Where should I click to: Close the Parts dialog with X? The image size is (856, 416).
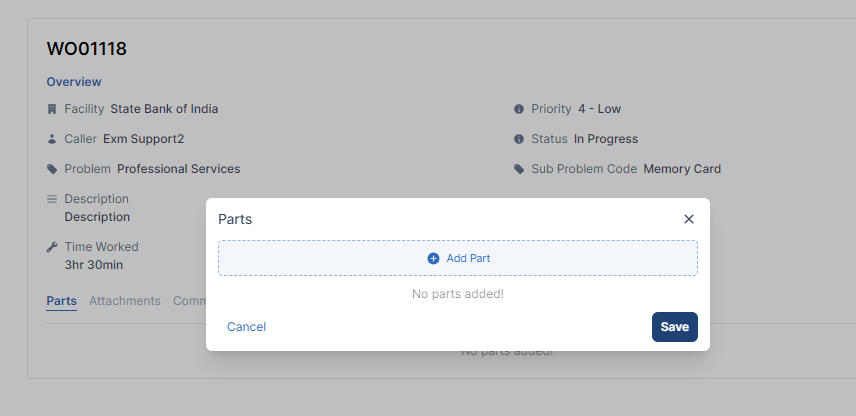(689, 219)
